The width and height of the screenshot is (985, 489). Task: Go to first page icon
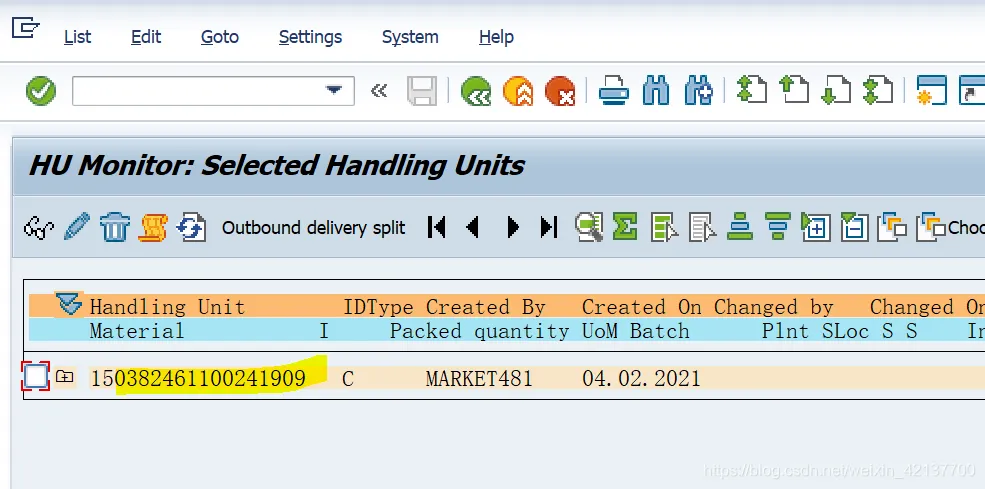752,90
